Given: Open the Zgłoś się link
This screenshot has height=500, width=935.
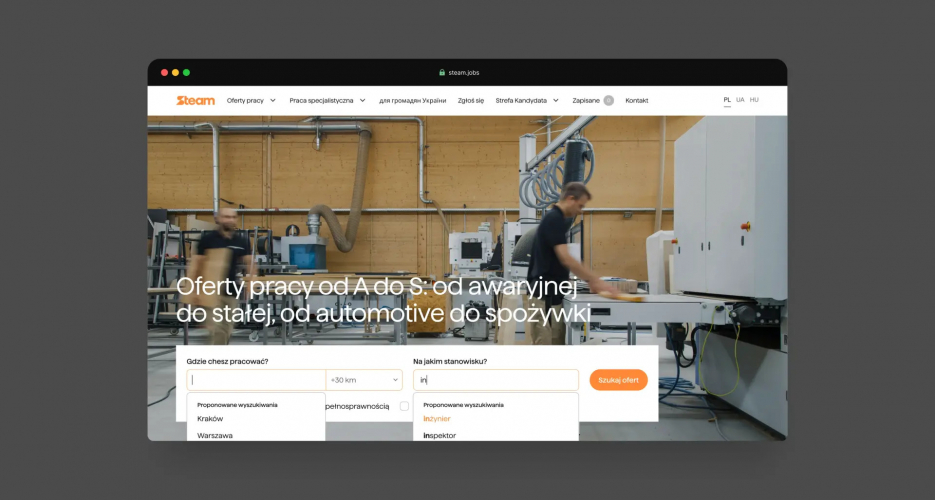Looking at the screenshot, I should 470,101.
